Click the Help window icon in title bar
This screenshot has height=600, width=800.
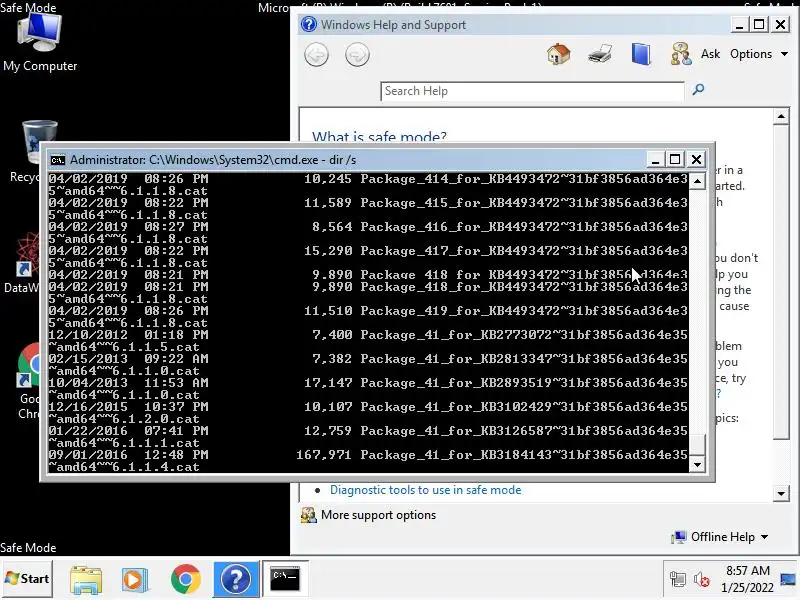click(x=309, y=24)
